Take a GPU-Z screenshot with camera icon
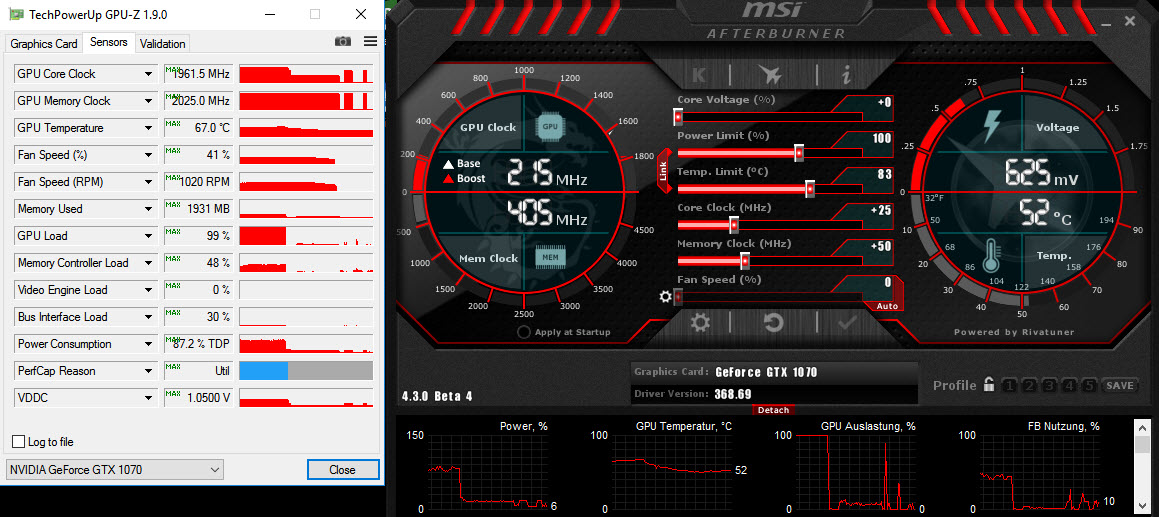This screenshot has height=517, width=1159. click(x=343, y=41)
